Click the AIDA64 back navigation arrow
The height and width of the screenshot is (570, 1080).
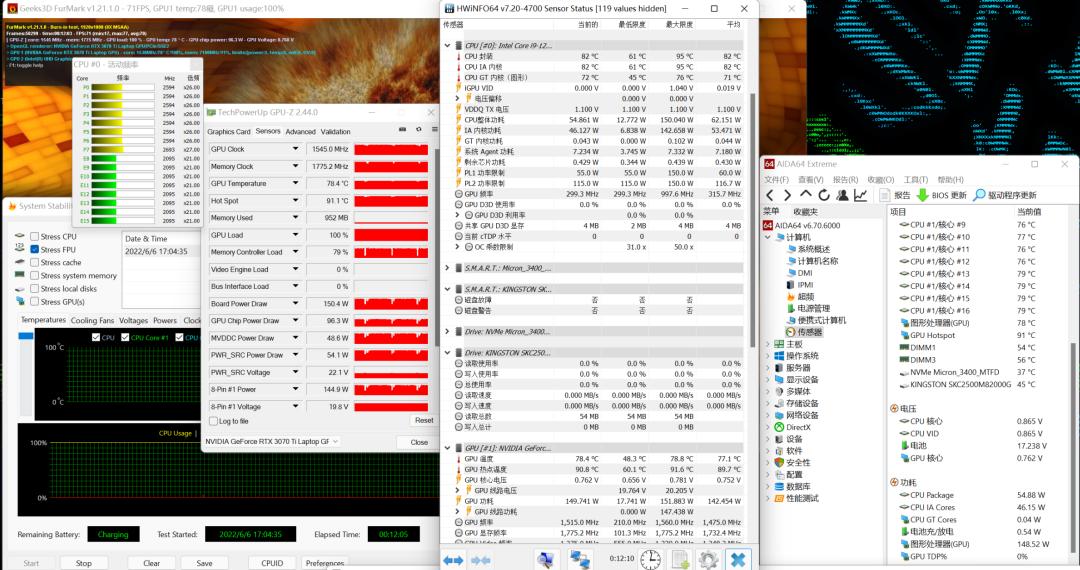(770, 195)
